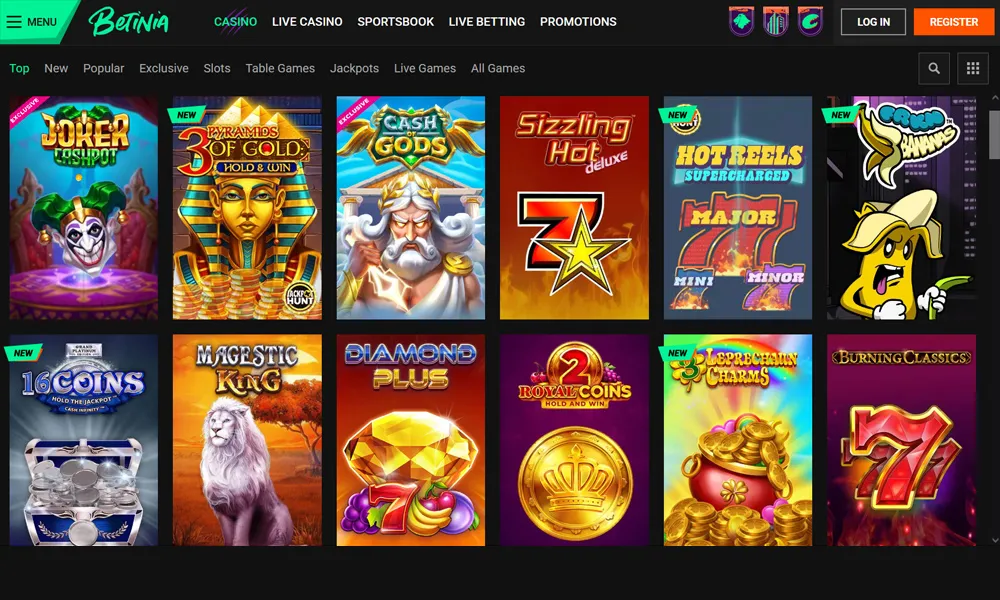Open the hamburger MENU button
Viewport: 1000px width, 600px height.
32,22
